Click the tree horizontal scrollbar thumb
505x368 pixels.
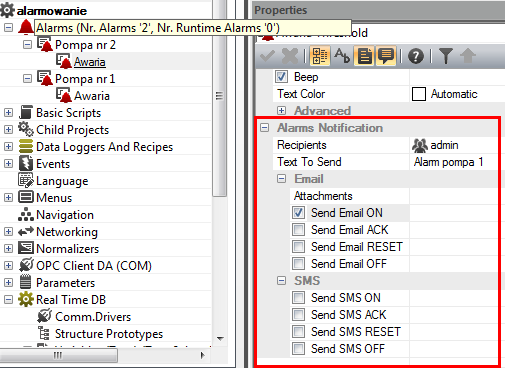click(x=58, y=356)
